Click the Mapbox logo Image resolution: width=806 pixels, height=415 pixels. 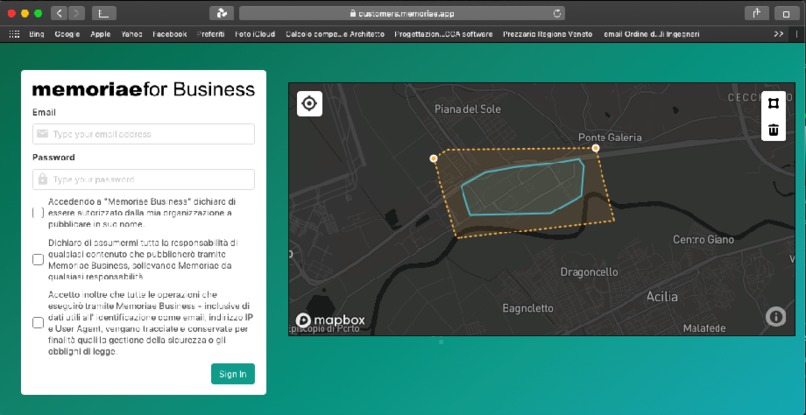[331, 320]
